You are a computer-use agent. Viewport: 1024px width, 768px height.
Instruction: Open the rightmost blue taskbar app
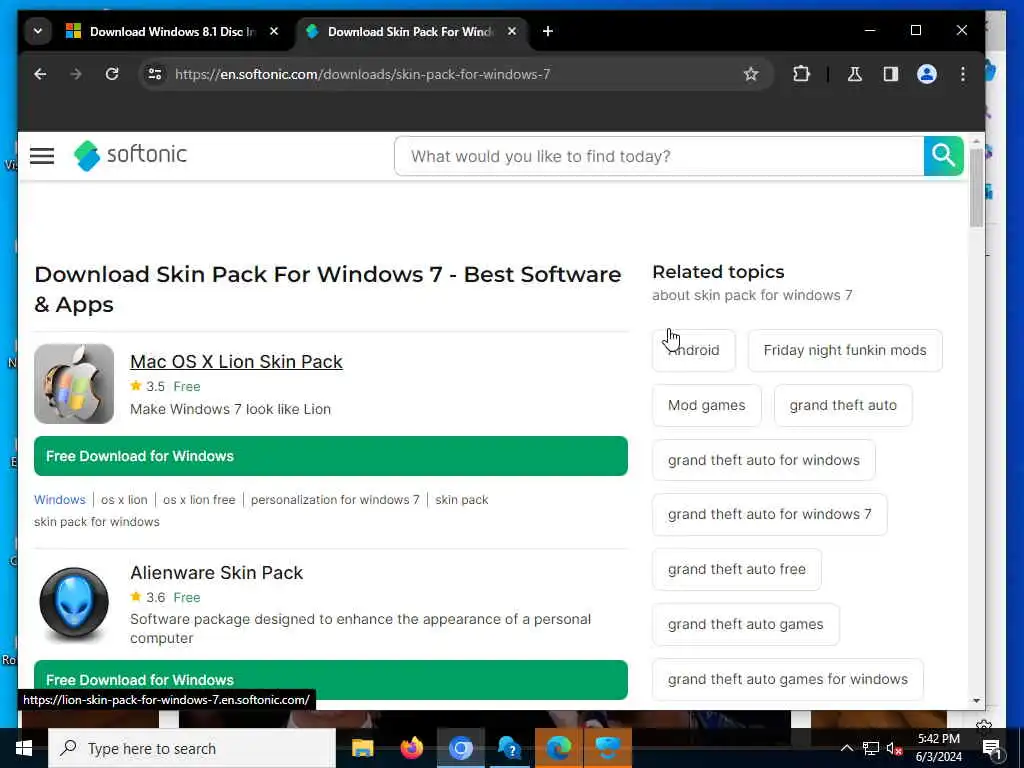[608, 748]
